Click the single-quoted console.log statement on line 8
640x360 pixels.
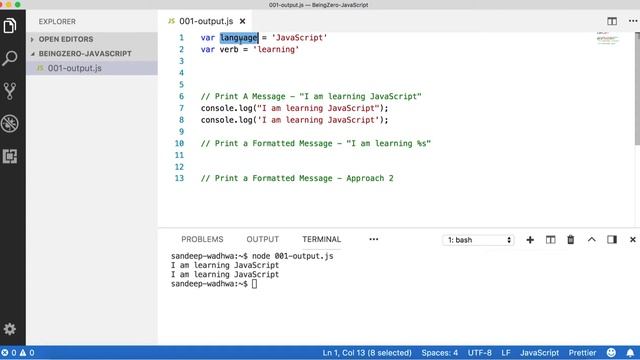click(294, 120)
